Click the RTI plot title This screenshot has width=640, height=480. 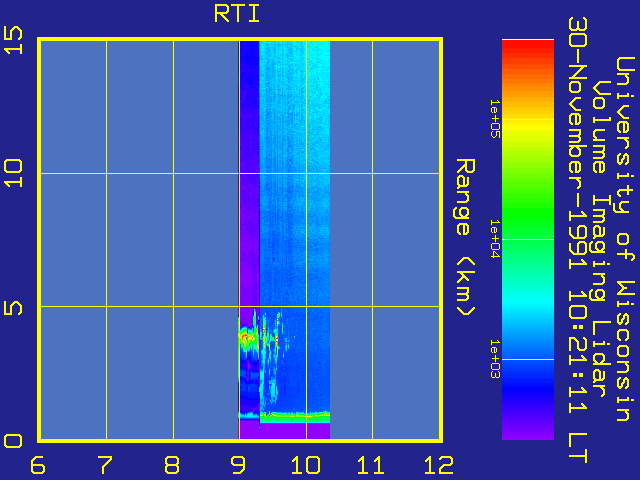pos(237,14)
